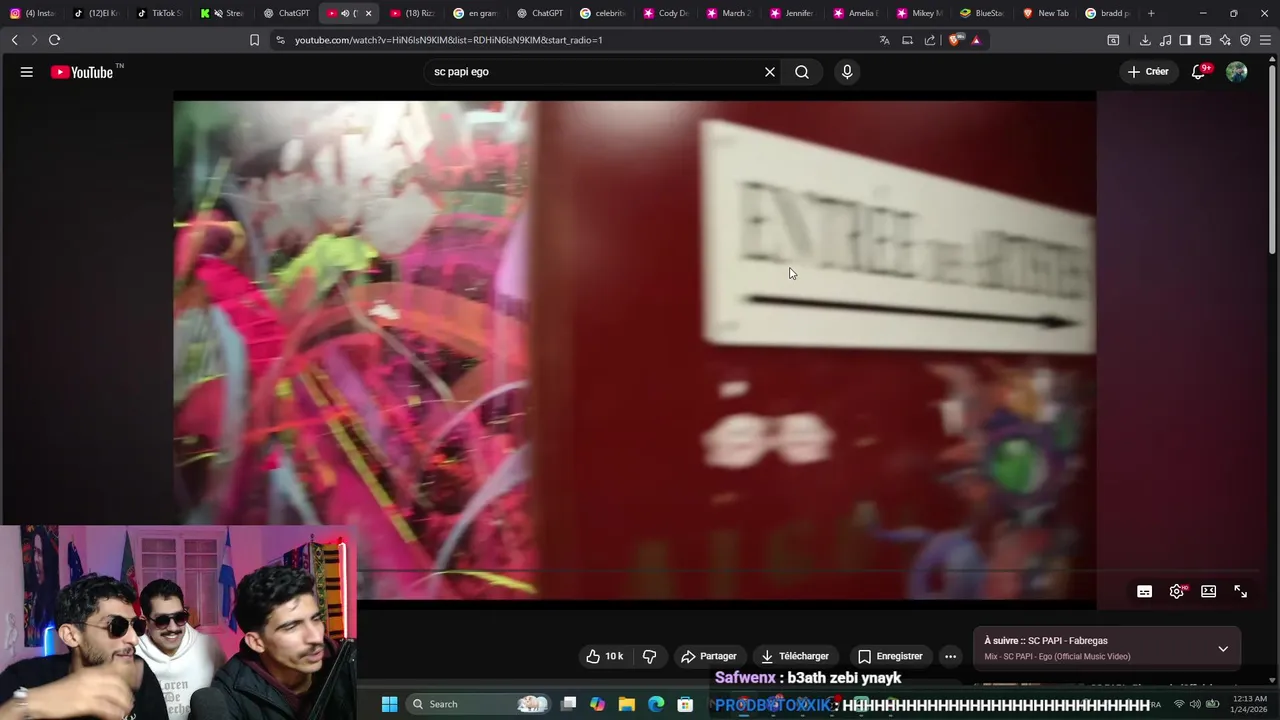Launch Microsoft Edge from the taskbar

pyautogui.click(x=656, y=704)
